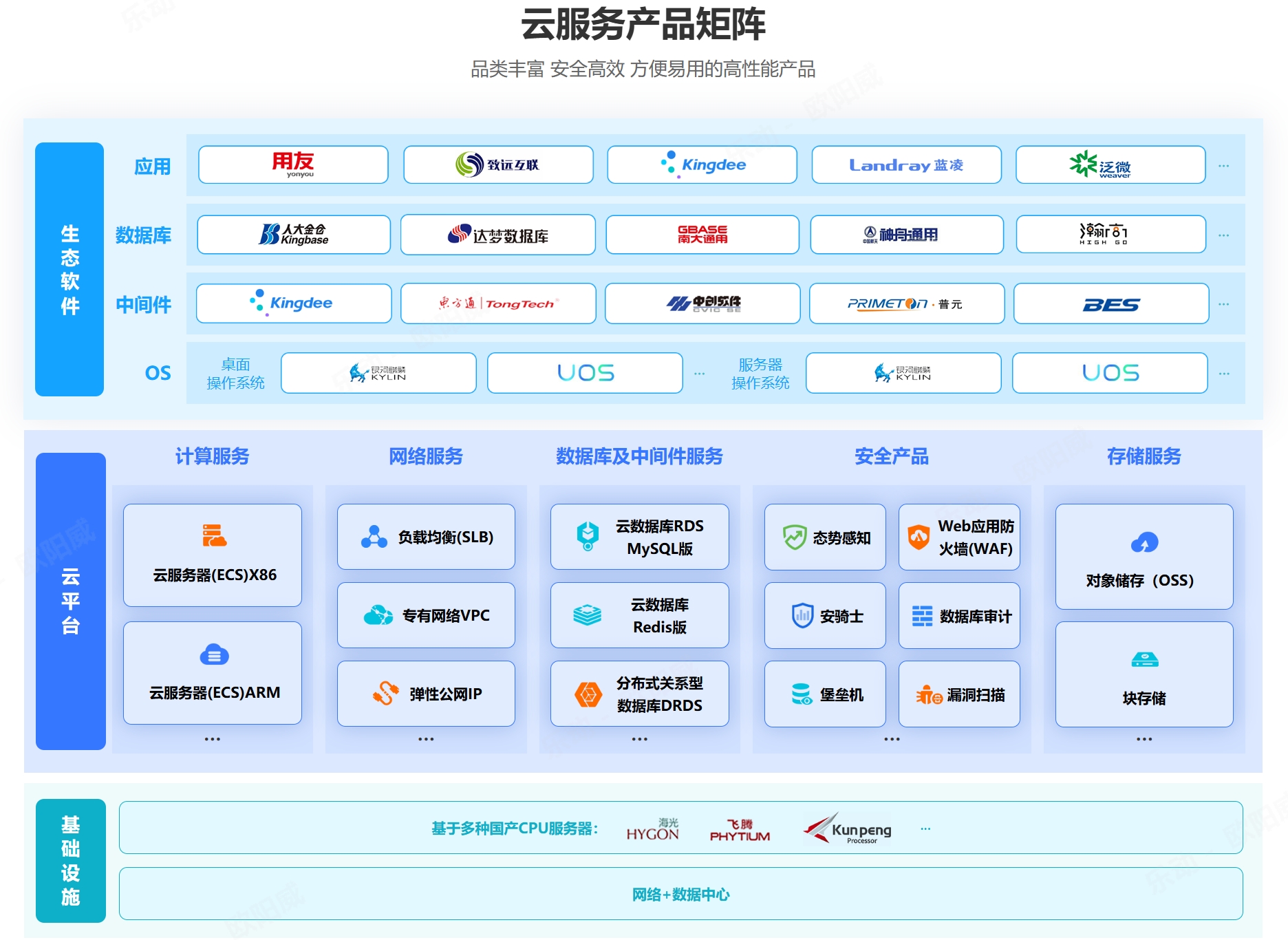Expand the ellipsis below 块存储
The height and width of the screenshot is (940, 1288).
1144,739
